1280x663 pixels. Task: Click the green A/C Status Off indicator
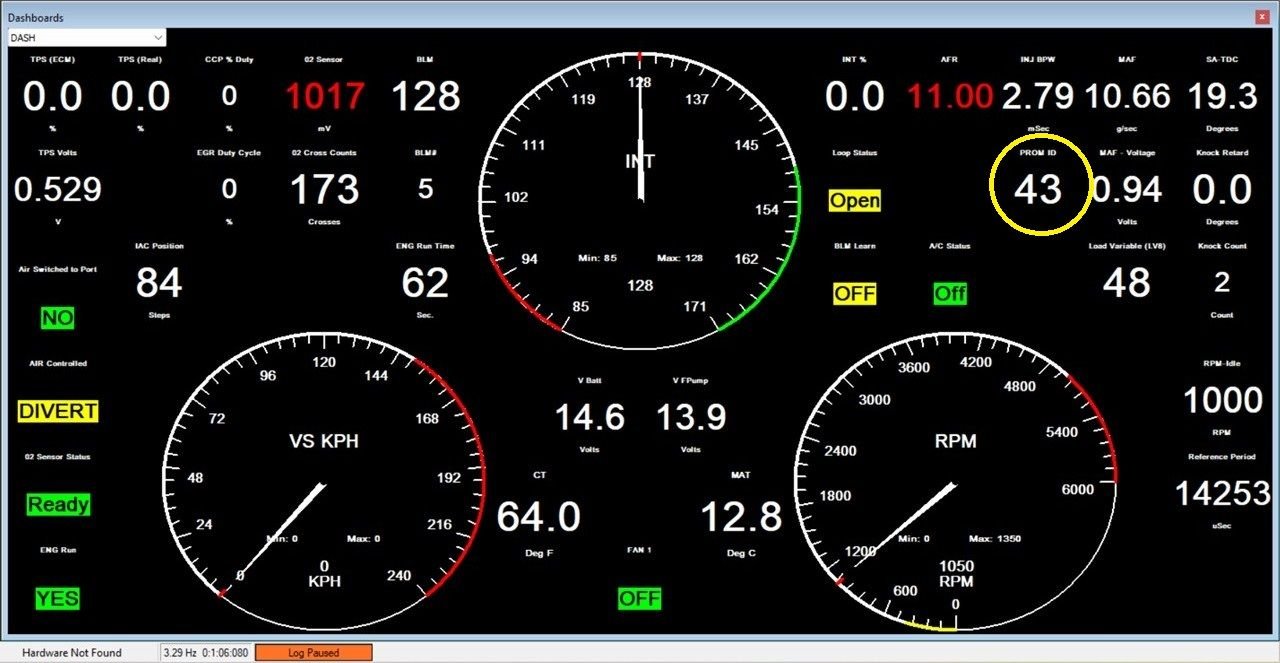pos(950,294)
